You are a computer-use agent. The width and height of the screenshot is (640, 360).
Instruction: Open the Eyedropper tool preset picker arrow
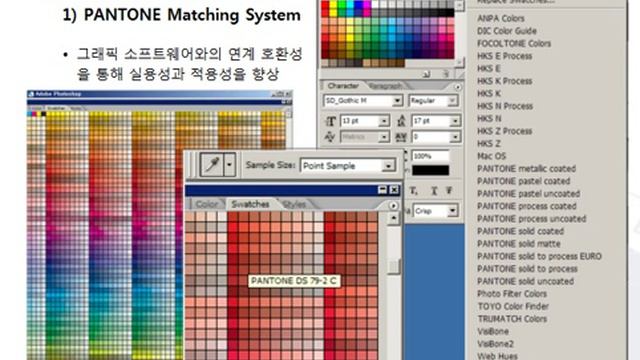[229, 165]
